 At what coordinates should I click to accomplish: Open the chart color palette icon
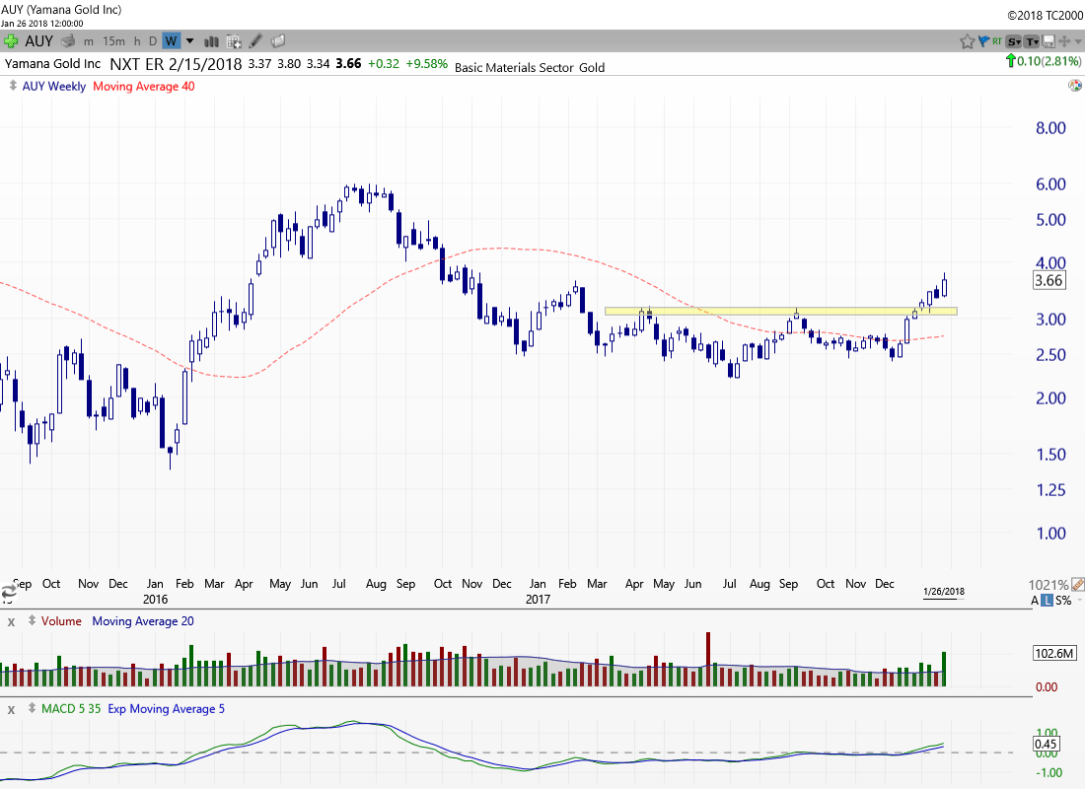[1074, 86]
